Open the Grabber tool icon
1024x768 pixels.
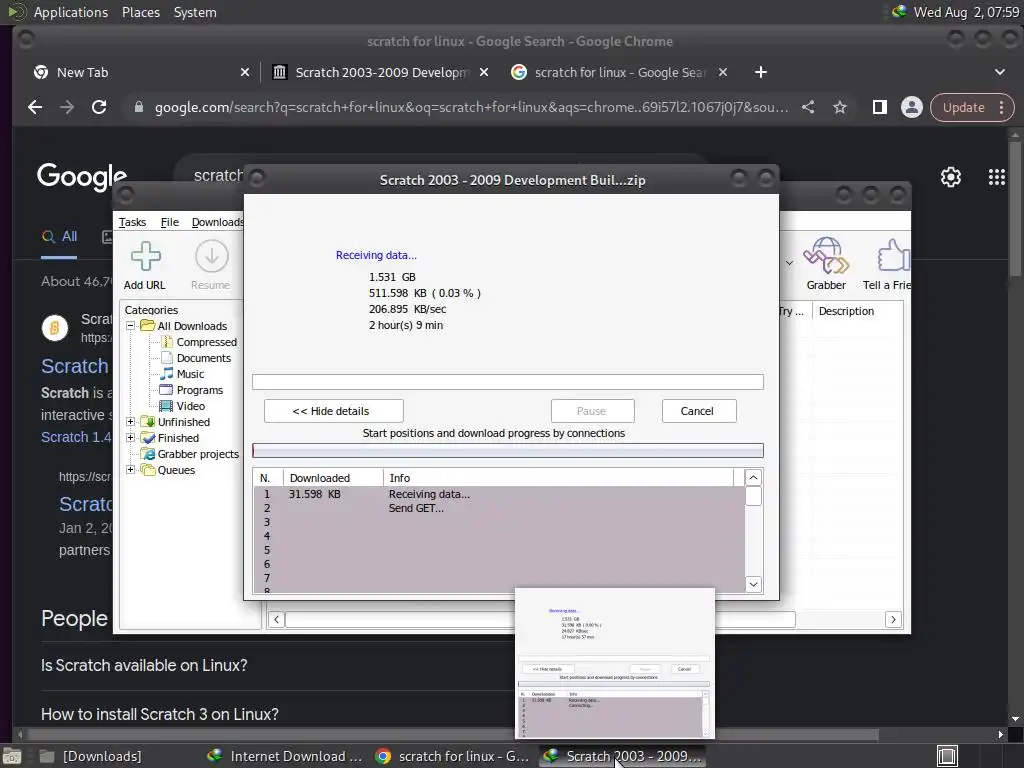(826, 255)
